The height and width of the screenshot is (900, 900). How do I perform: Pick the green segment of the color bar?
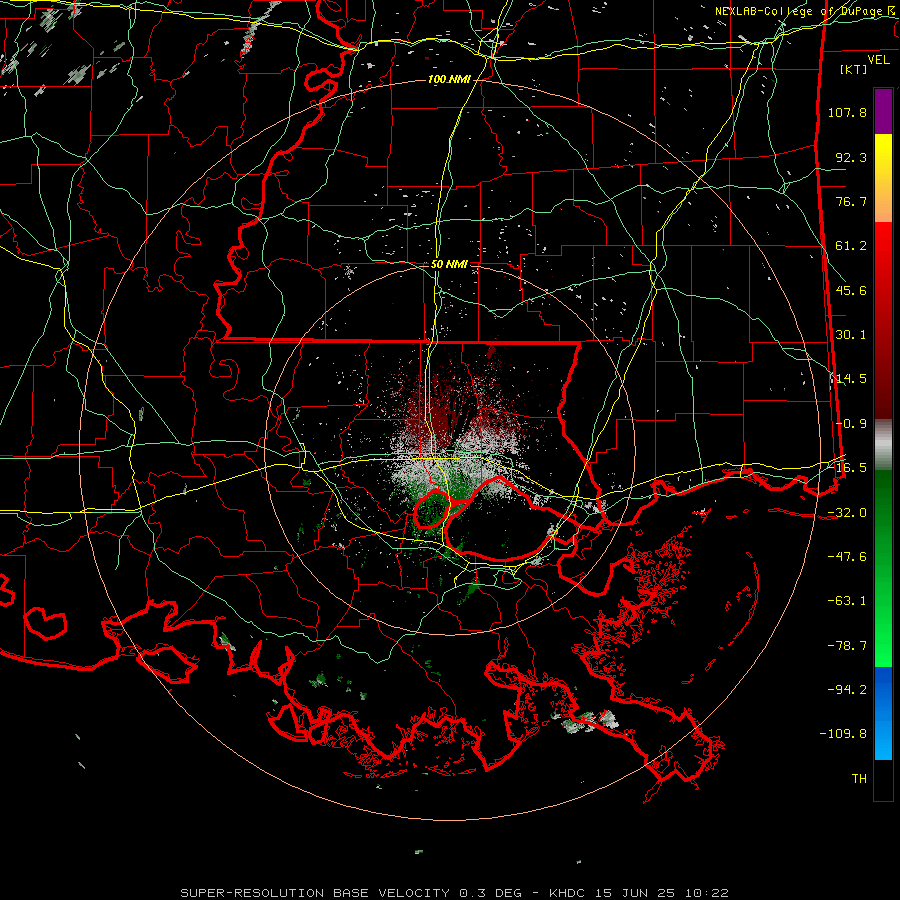(883, 568)
